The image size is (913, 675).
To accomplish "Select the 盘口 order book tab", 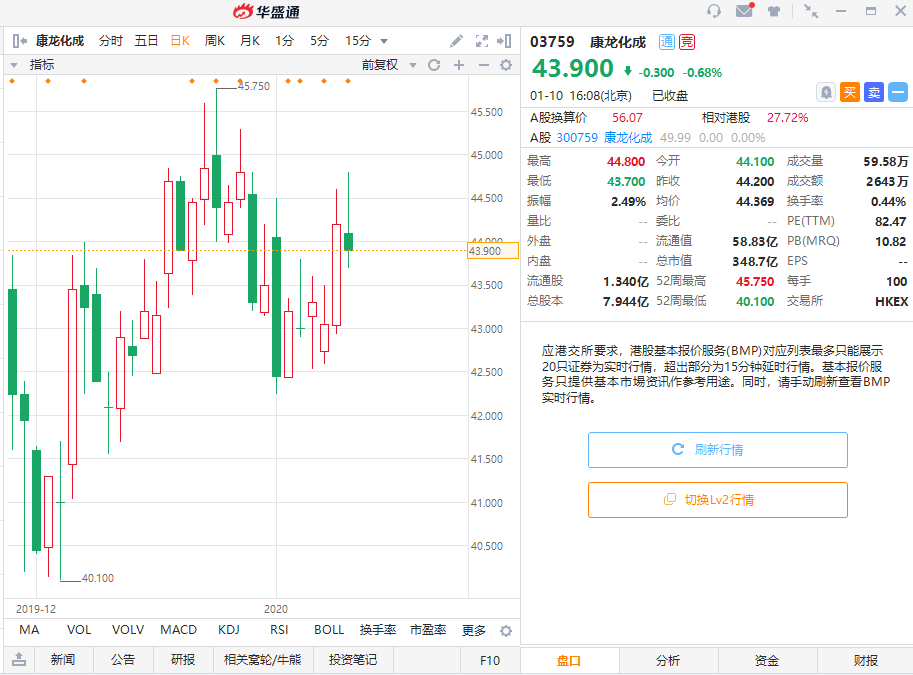I will 569,660.
